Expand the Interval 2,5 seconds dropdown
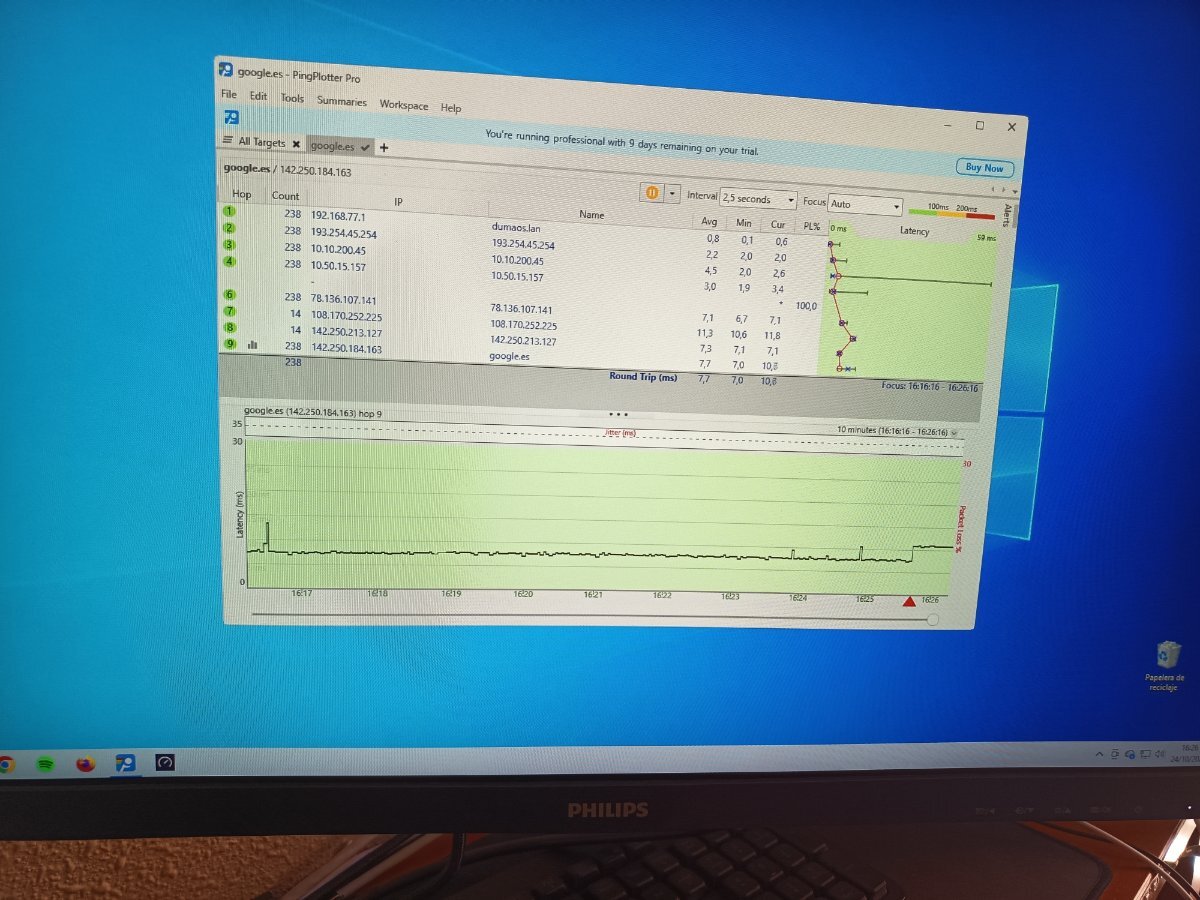Viewport: 1200px width, 900px height. point(790,200)
